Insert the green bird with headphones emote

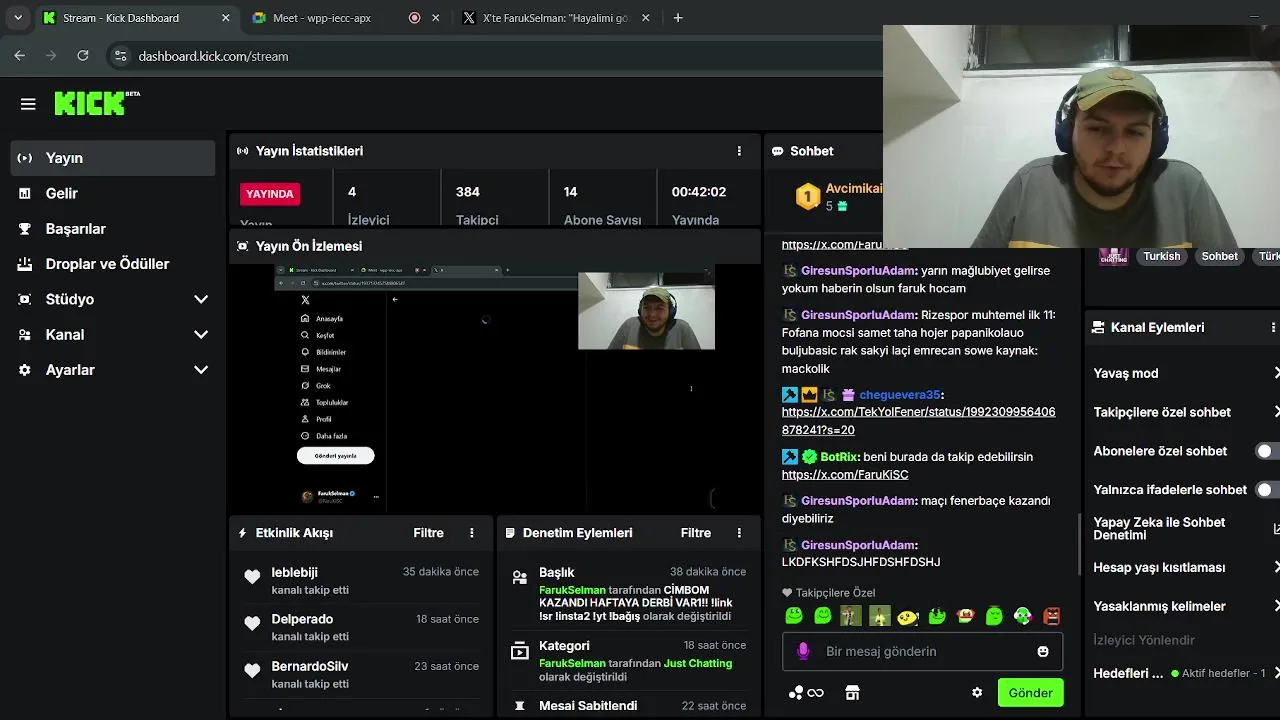[x=1022, y=616]
